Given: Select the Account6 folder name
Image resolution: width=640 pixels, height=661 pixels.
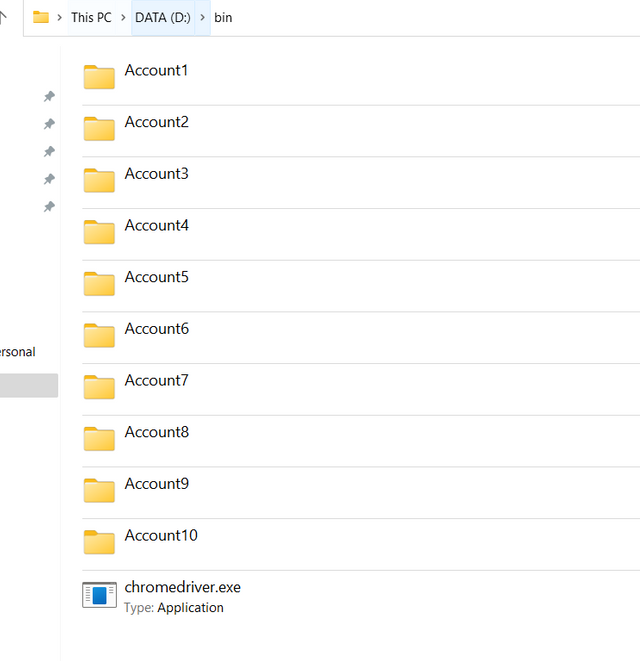Looking at the screenshot, I should pos(156,329).
